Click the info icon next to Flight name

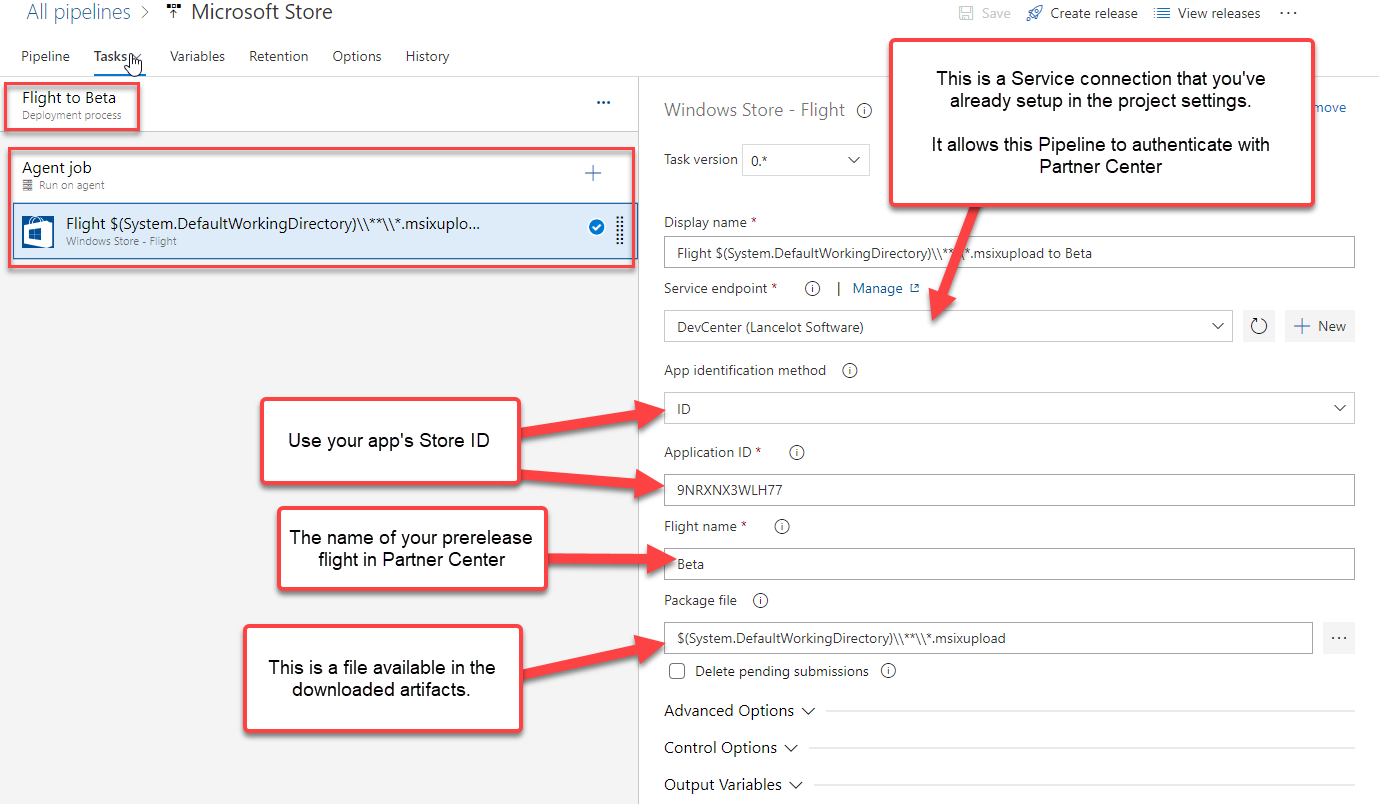[783, 526]
